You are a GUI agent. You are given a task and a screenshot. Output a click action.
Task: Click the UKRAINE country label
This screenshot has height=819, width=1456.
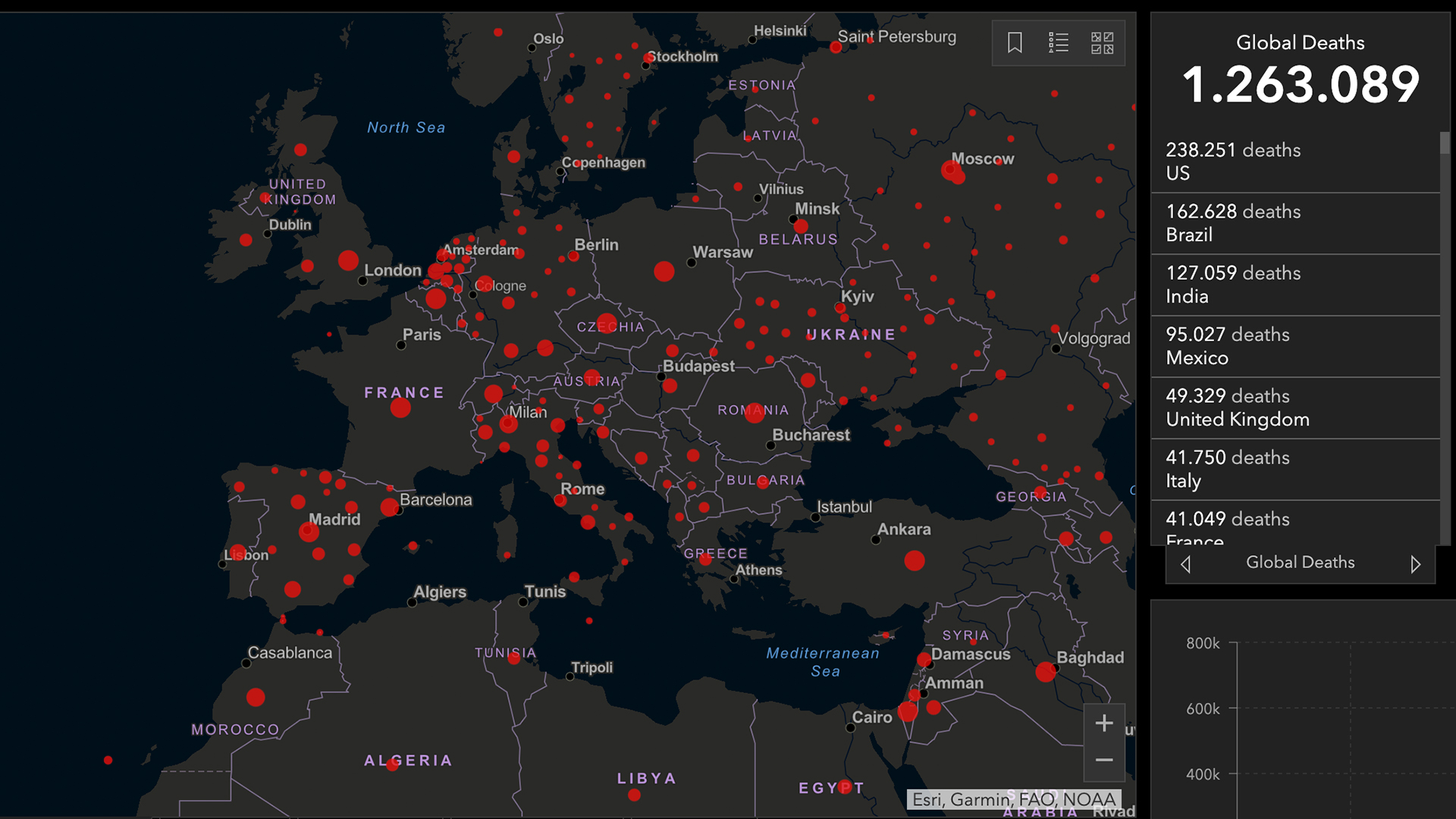850,334
